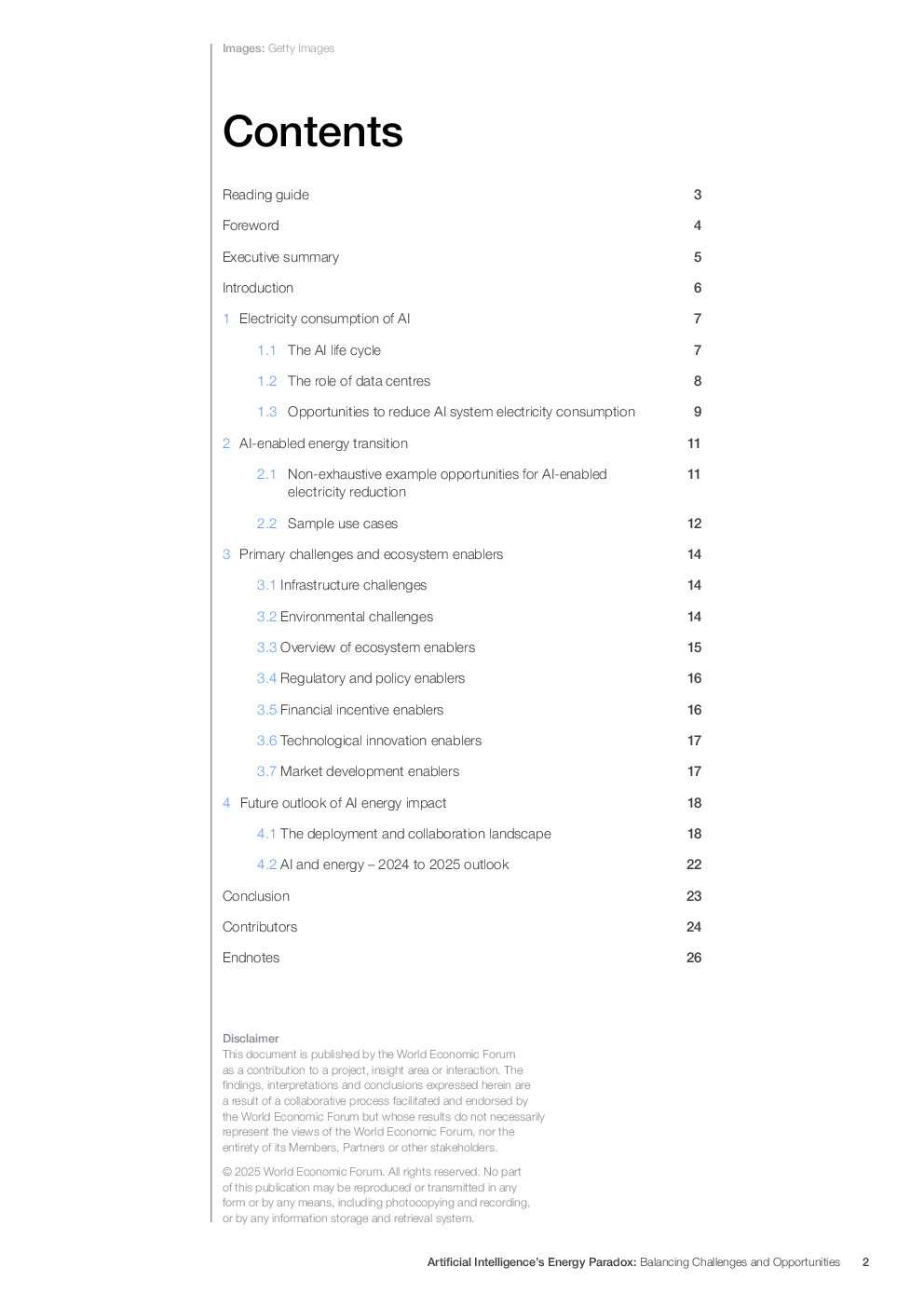The height and width of the screenshot is (1307, 924).
Task: Go to chapter 2 AI-enabled energy transition
Action: (323, 443)
